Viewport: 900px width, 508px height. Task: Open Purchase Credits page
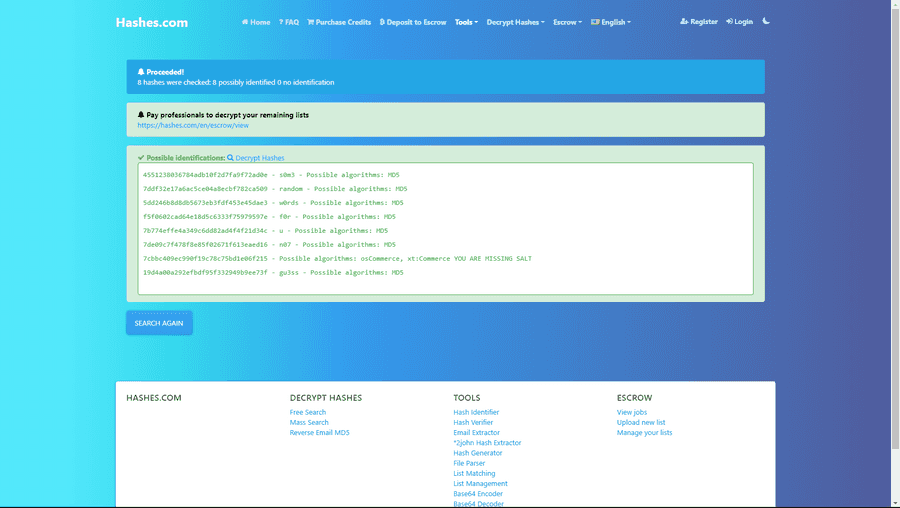(339, 22)
